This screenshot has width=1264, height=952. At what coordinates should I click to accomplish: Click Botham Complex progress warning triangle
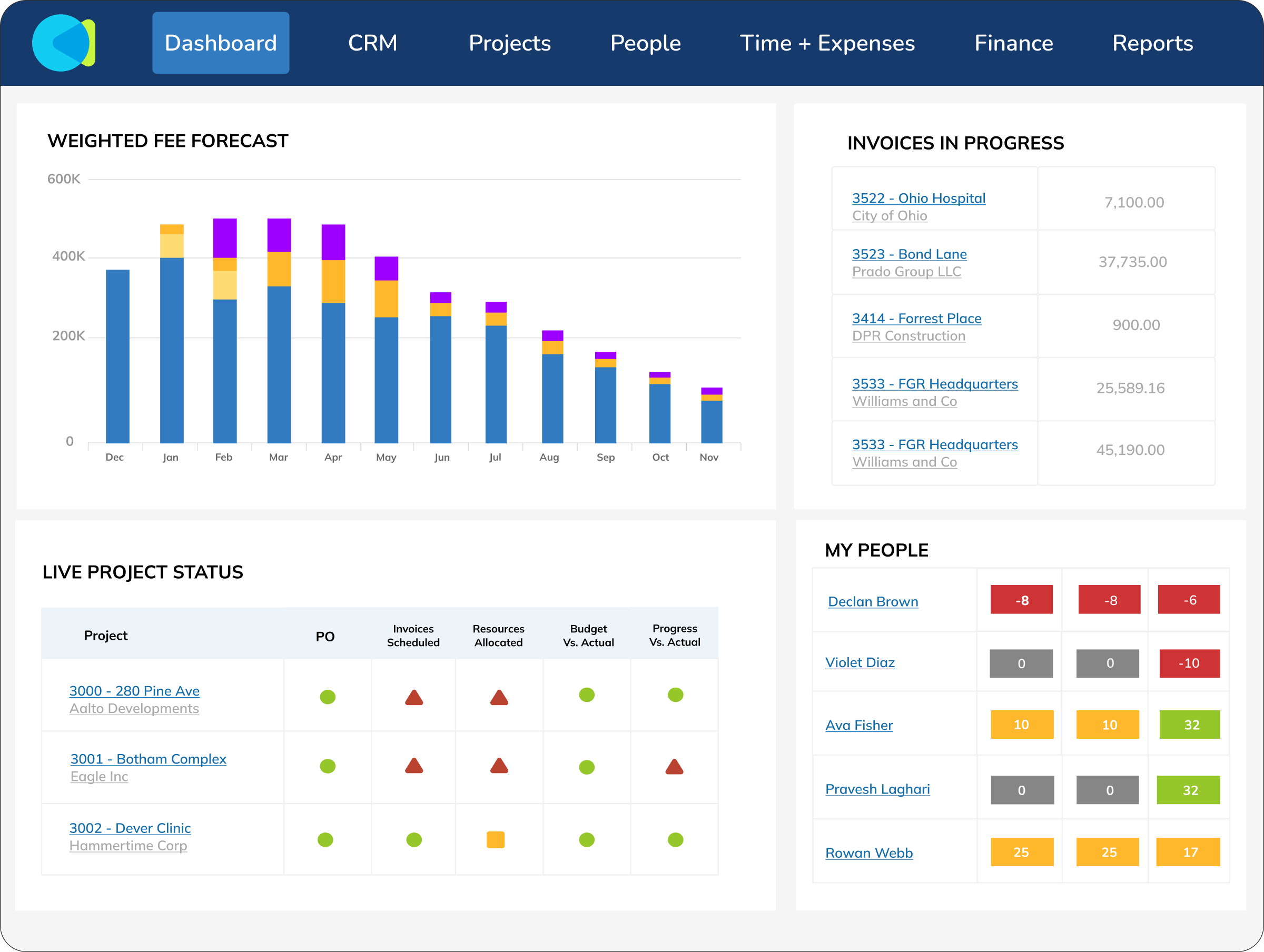[674, 767]
